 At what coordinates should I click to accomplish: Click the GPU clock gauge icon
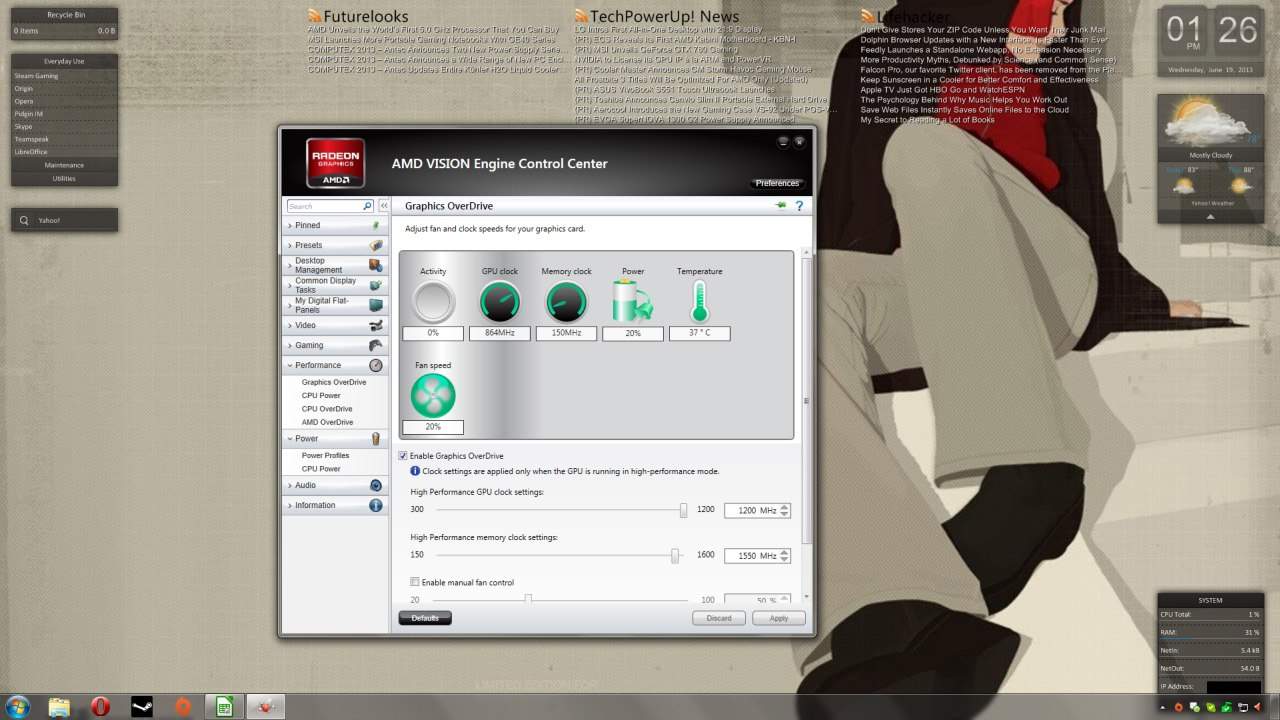point(499,301)
